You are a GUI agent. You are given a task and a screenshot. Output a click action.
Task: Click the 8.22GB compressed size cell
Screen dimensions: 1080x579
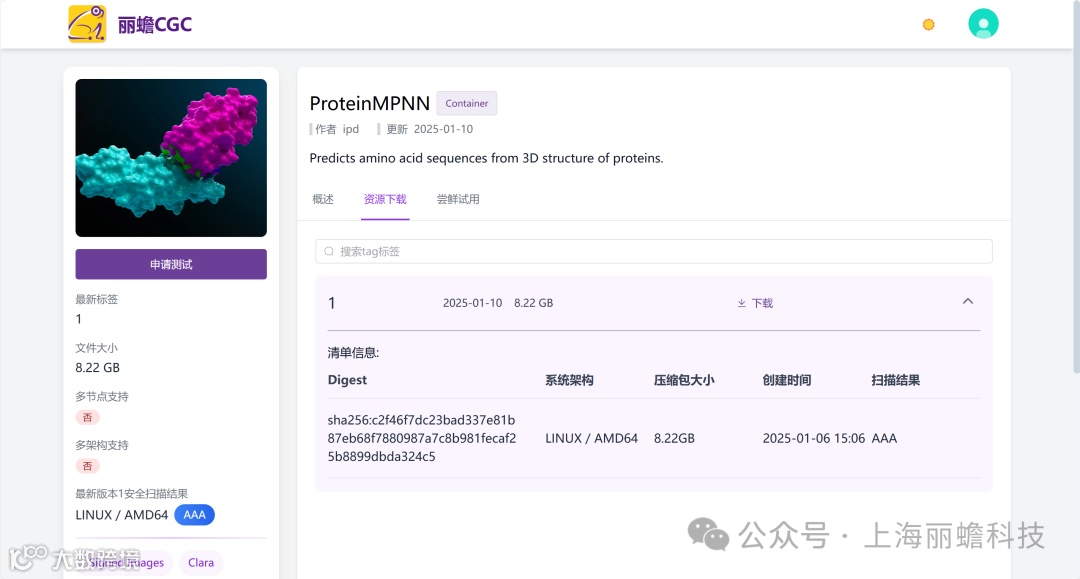(x=674, y=438)
